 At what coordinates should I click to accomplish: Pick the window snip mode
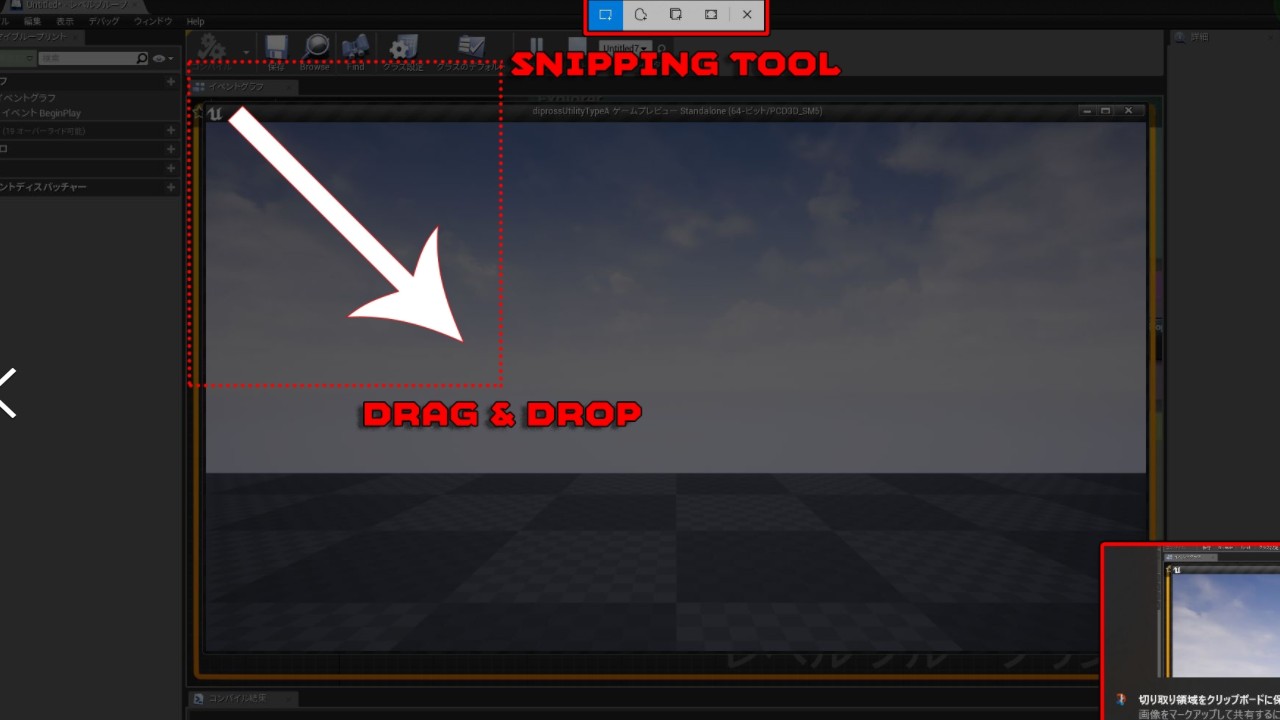(x=676, y=15)
